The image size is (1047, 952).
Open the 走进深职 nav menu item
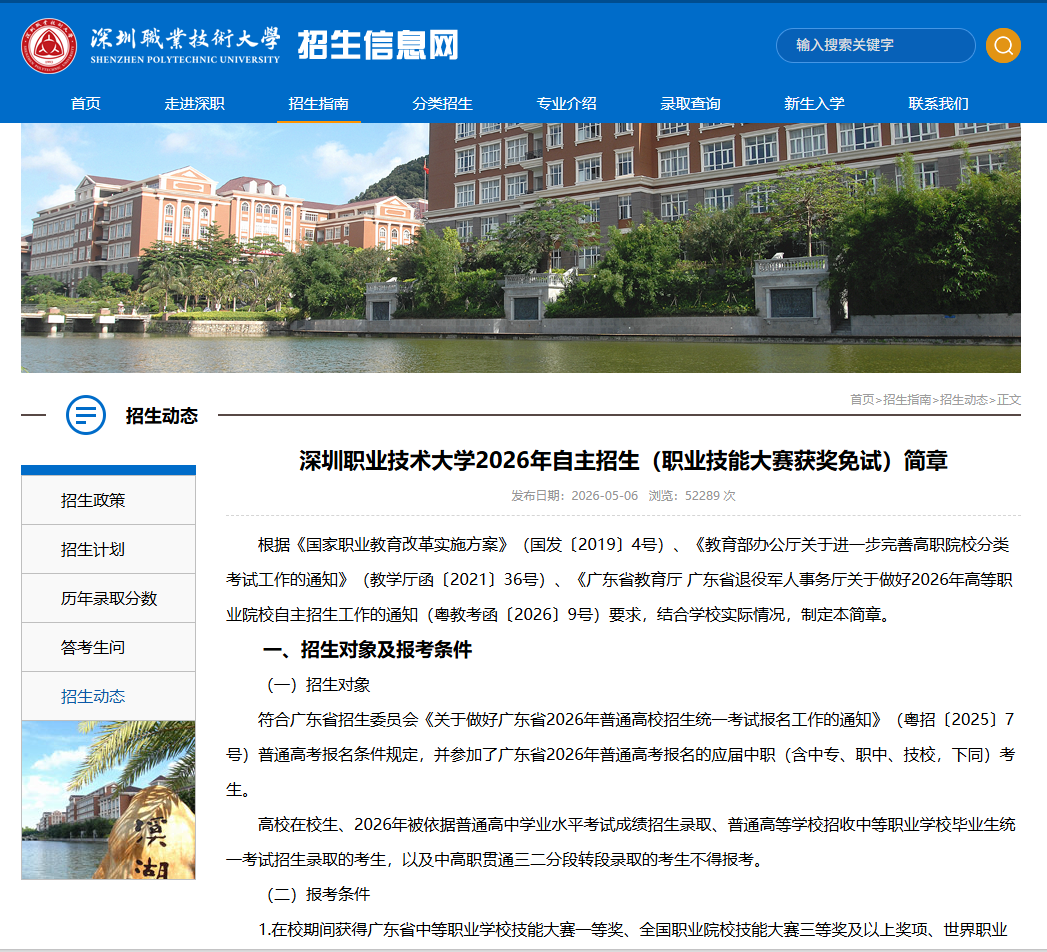[x=194, y=103]
